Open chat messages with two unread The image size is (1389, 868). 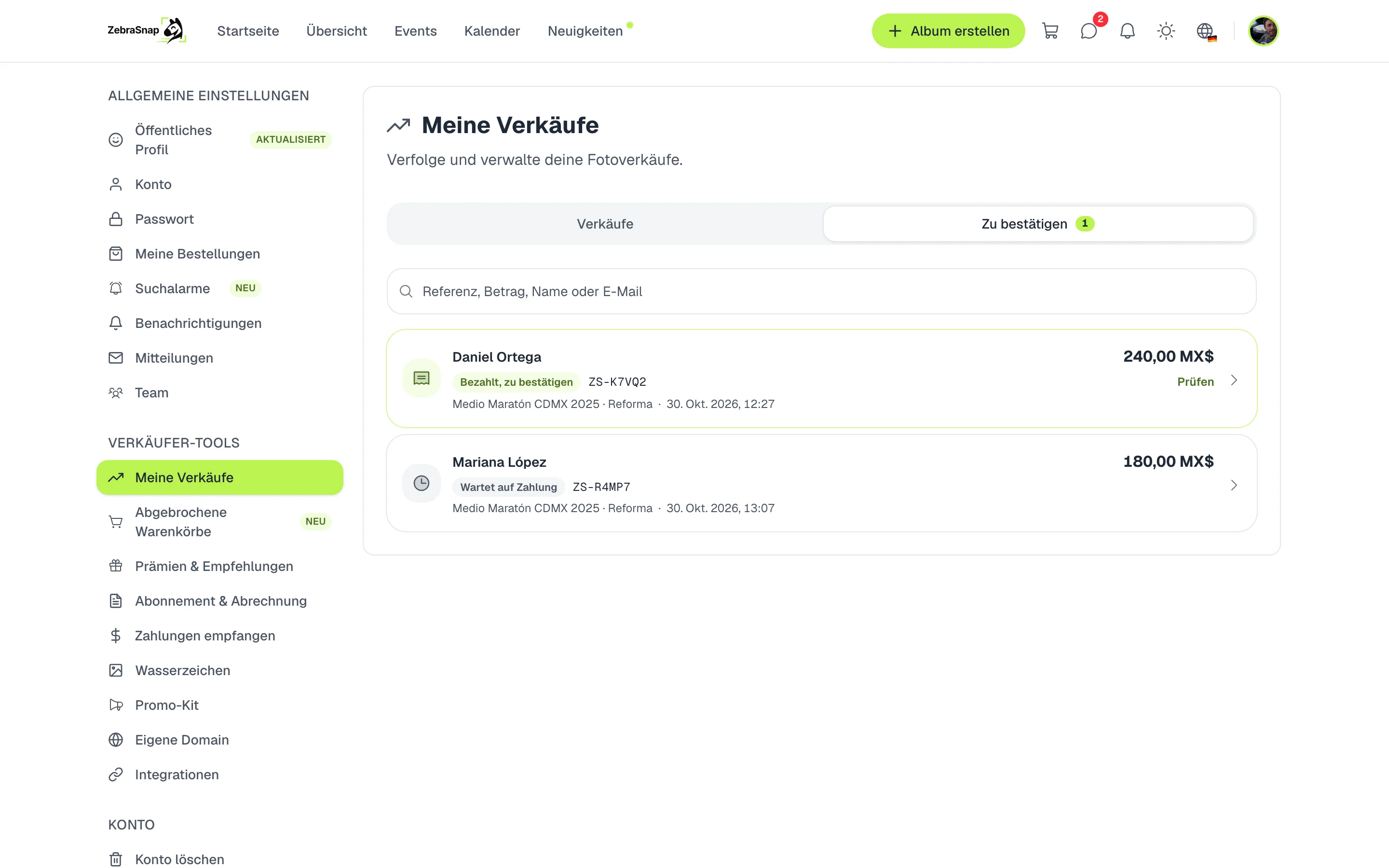coord(1089,31)
